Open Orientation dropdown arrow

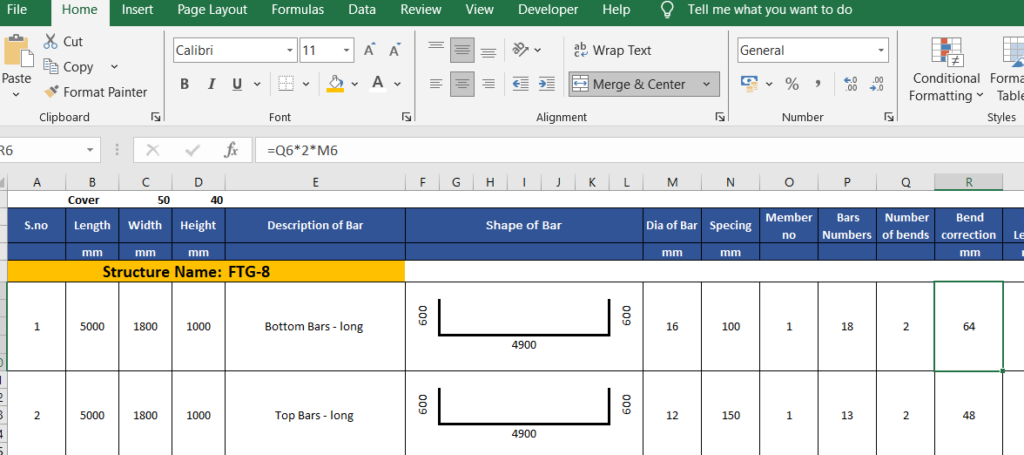(537, 50)
